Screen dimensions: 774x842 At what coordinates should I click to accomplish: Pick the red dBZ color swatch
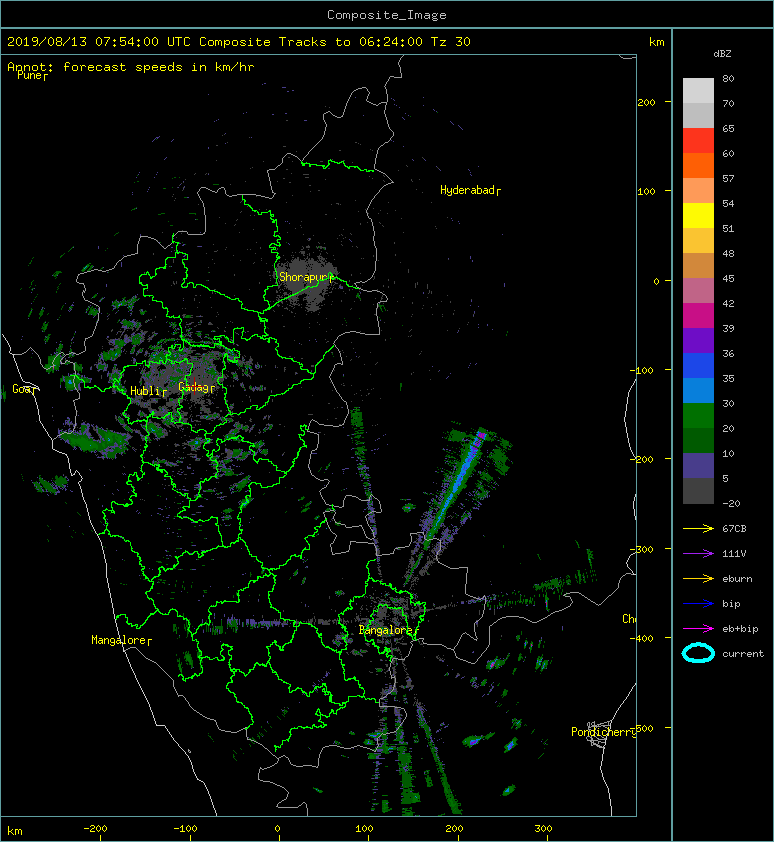[x=698, y=141]
